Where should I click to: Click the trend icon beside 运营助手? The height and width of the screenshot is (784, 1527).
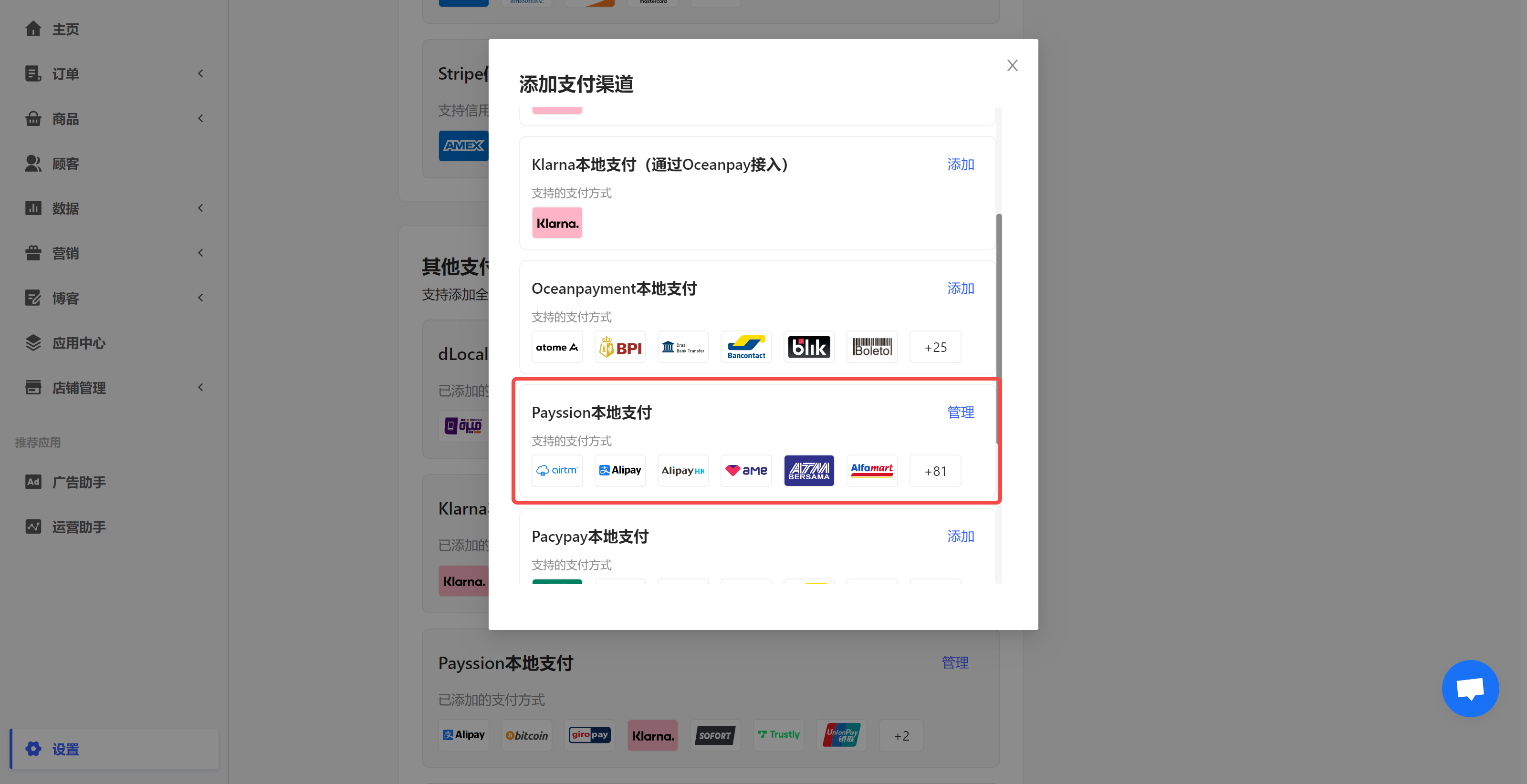pyautogui.click(x=33, y=526)
